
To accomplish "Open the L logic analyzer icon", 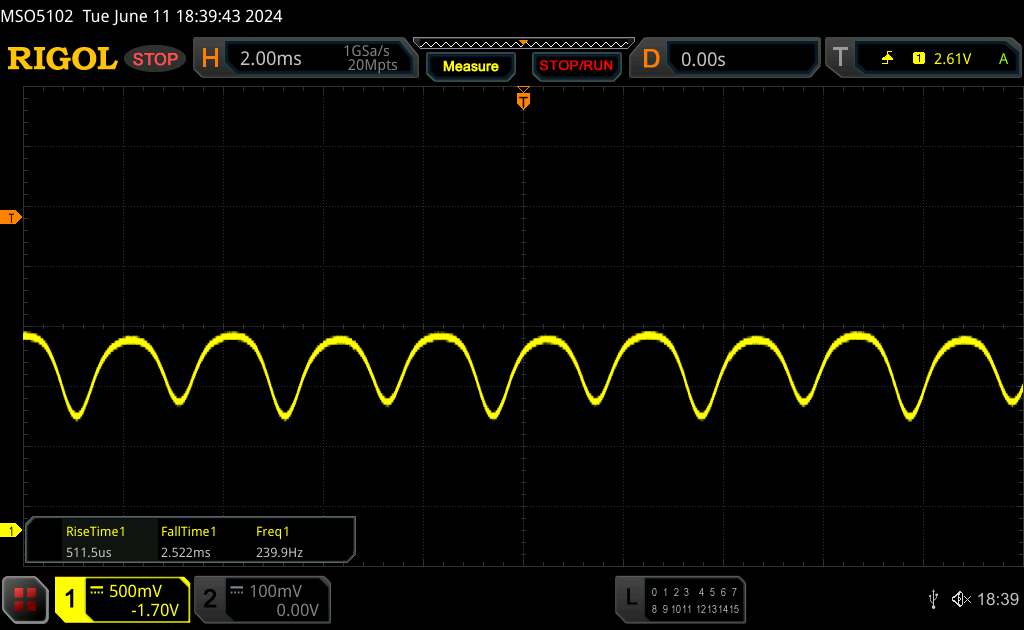I will tap(631, 598).
